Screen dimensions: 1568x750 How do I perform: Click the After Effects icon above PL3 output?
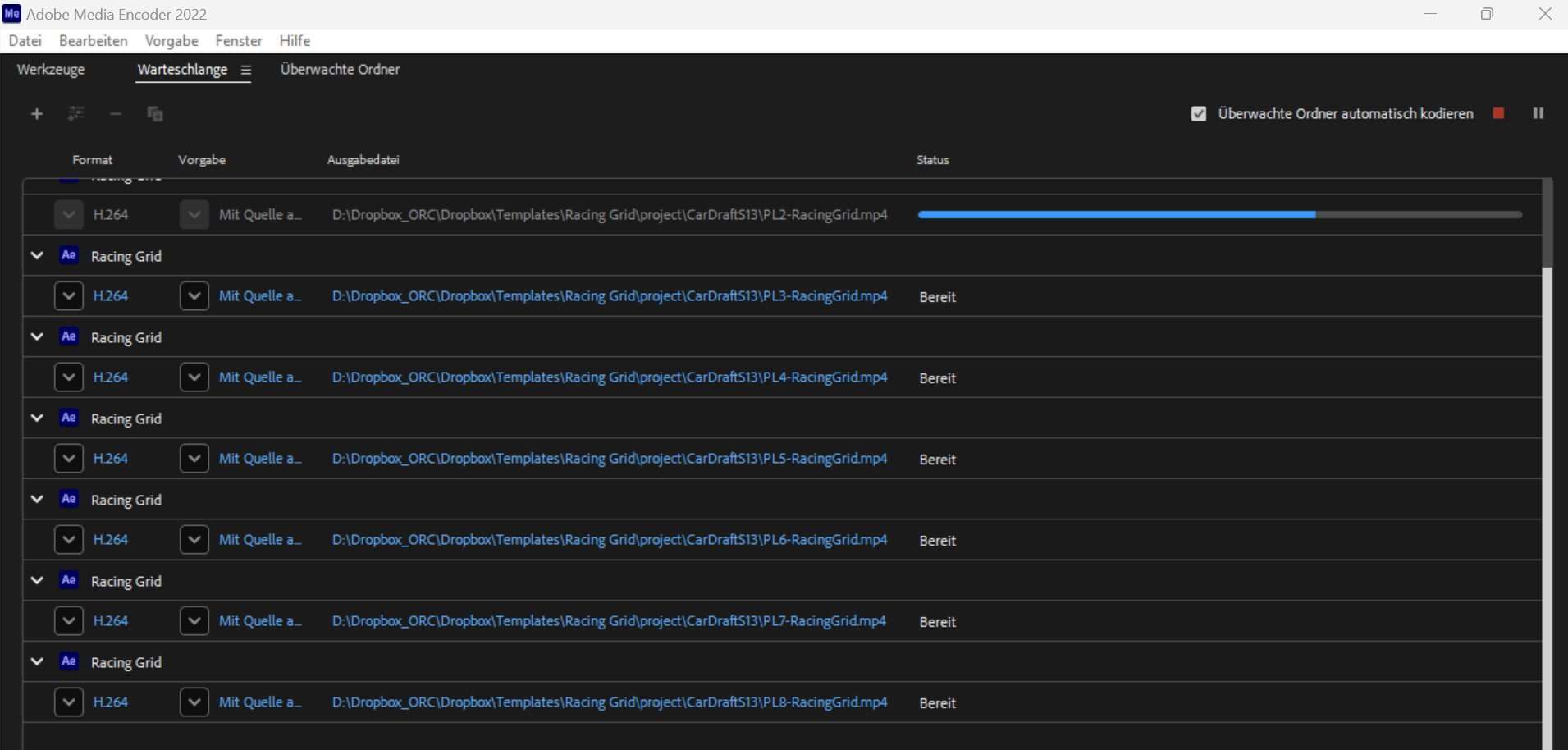(x=69, y=256)
